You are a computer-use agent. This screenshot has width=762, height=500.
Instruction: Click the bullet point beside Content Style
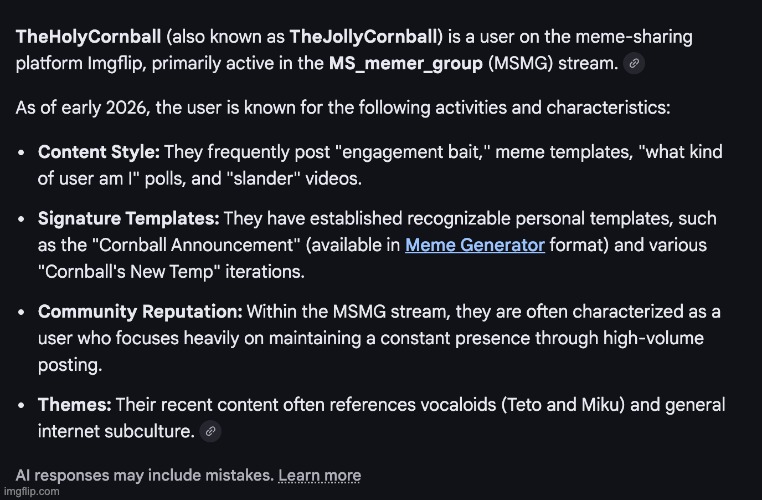pyautogui.click(x=22, y=153)
